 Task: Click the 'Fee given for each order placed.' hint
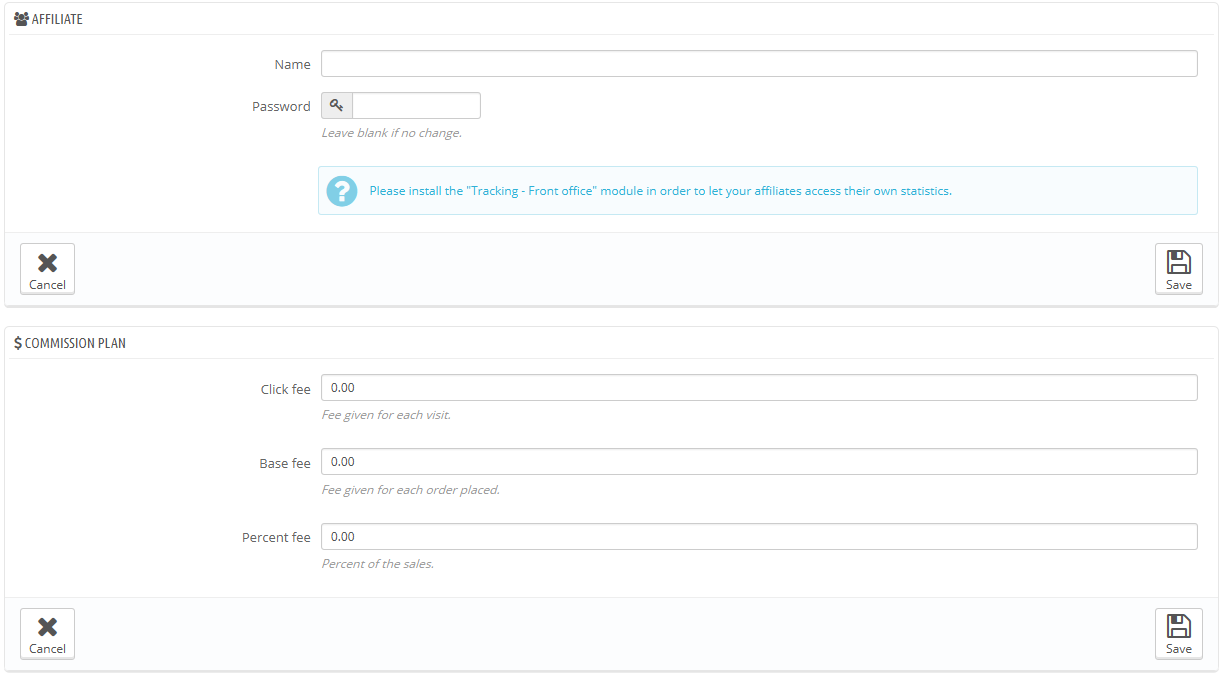coord(410,491)
